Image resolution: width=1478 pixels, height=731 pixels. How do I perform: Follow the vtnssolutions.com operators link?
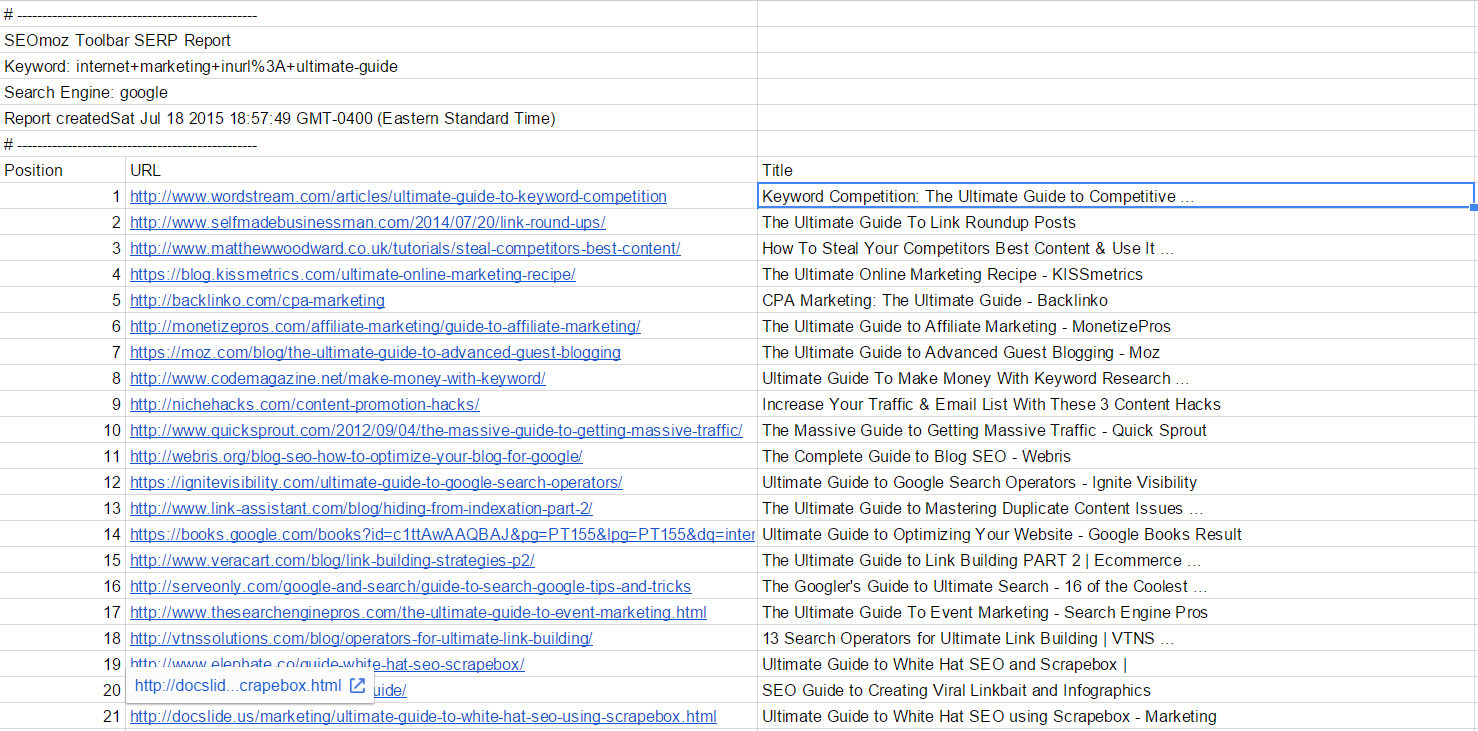click(x=361, y=638)
